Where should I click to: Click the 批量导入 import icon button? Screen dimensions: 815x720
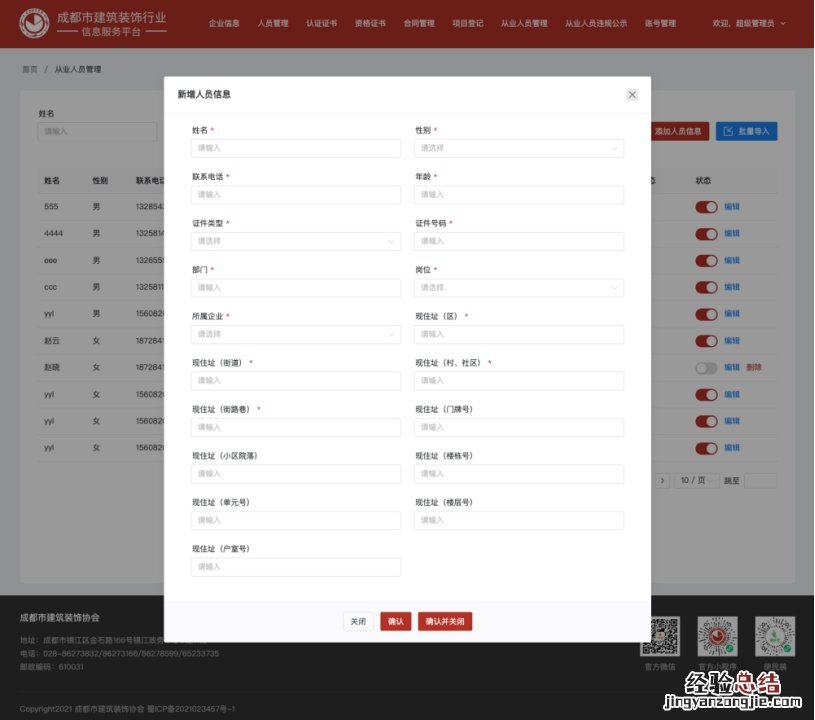pyautogui.click(x=746, y=131)
